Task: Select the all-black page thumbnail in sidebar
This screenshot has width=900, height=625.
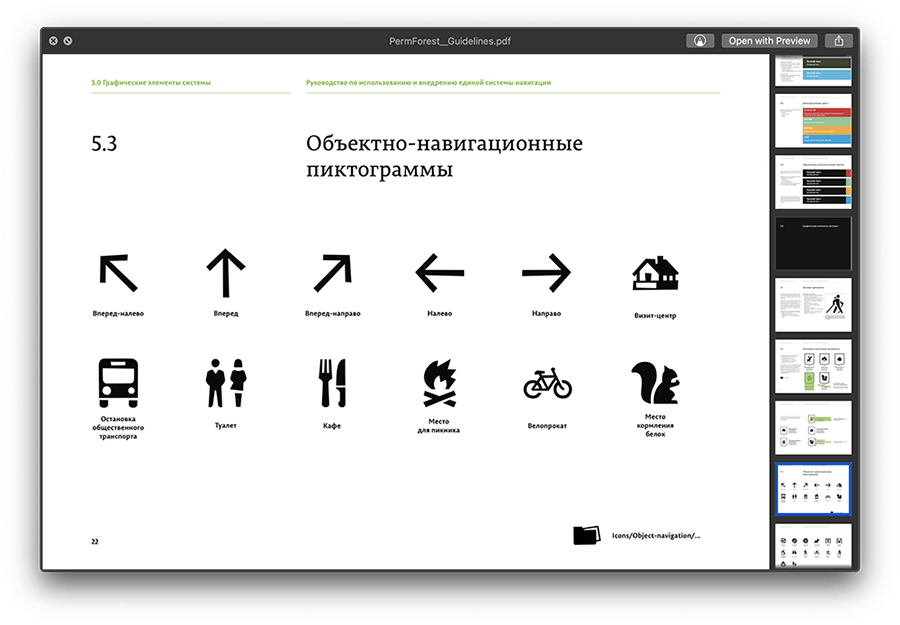Action: 813,242
